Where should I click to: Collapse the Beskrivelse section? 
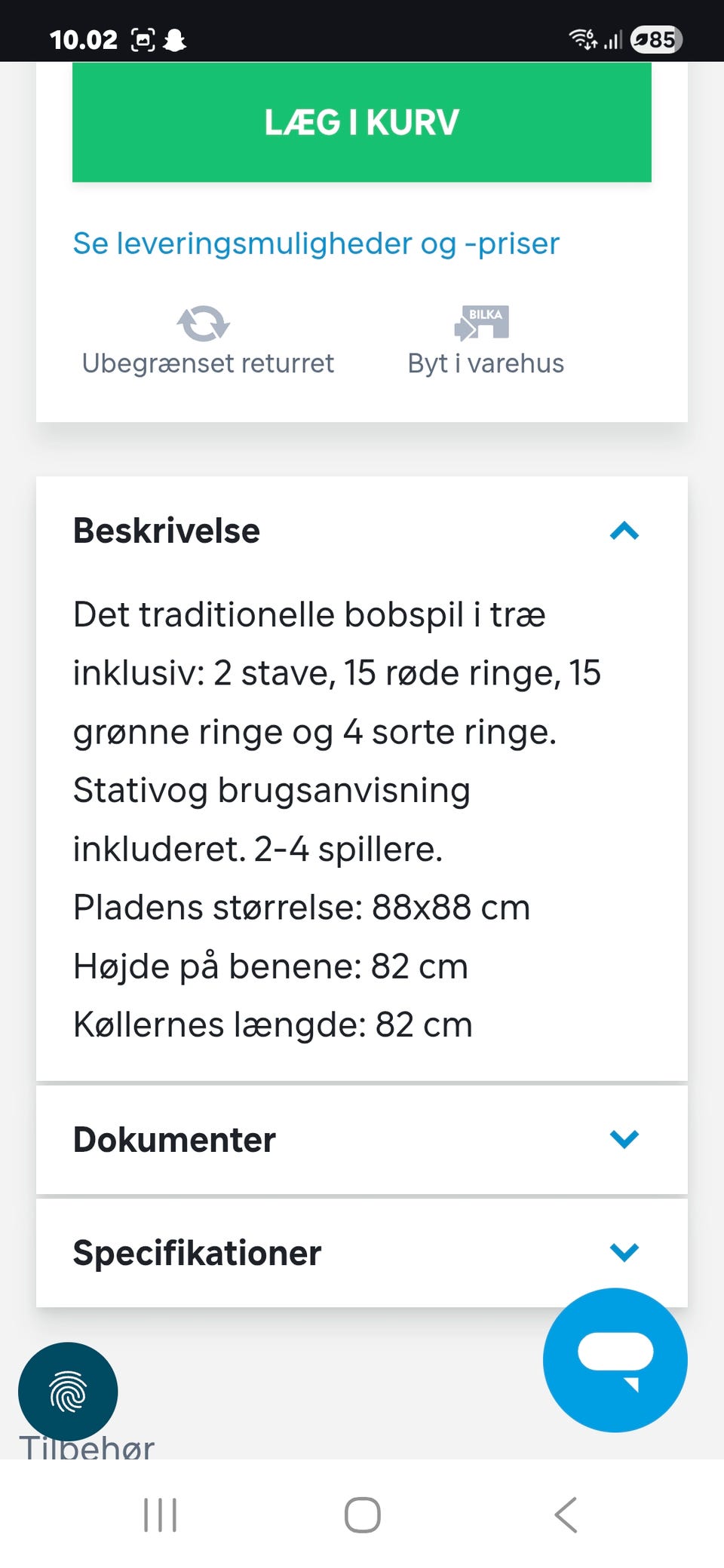624,531
